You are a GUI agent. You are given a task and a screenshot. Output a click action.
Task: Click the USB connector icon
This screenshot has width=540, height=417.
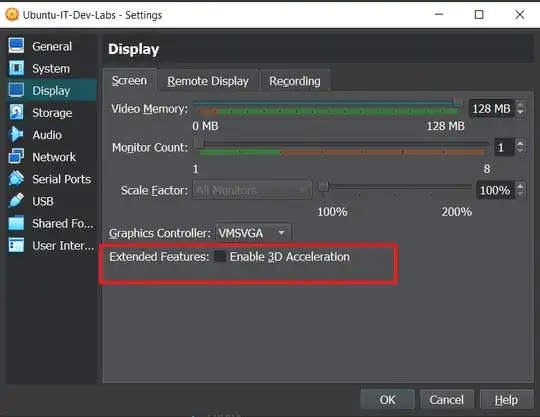tap(16, 200)
